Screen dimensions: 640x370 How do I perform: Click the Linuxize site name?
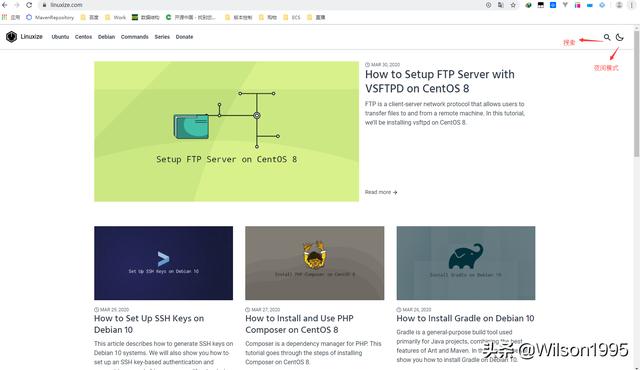point(31,37)
